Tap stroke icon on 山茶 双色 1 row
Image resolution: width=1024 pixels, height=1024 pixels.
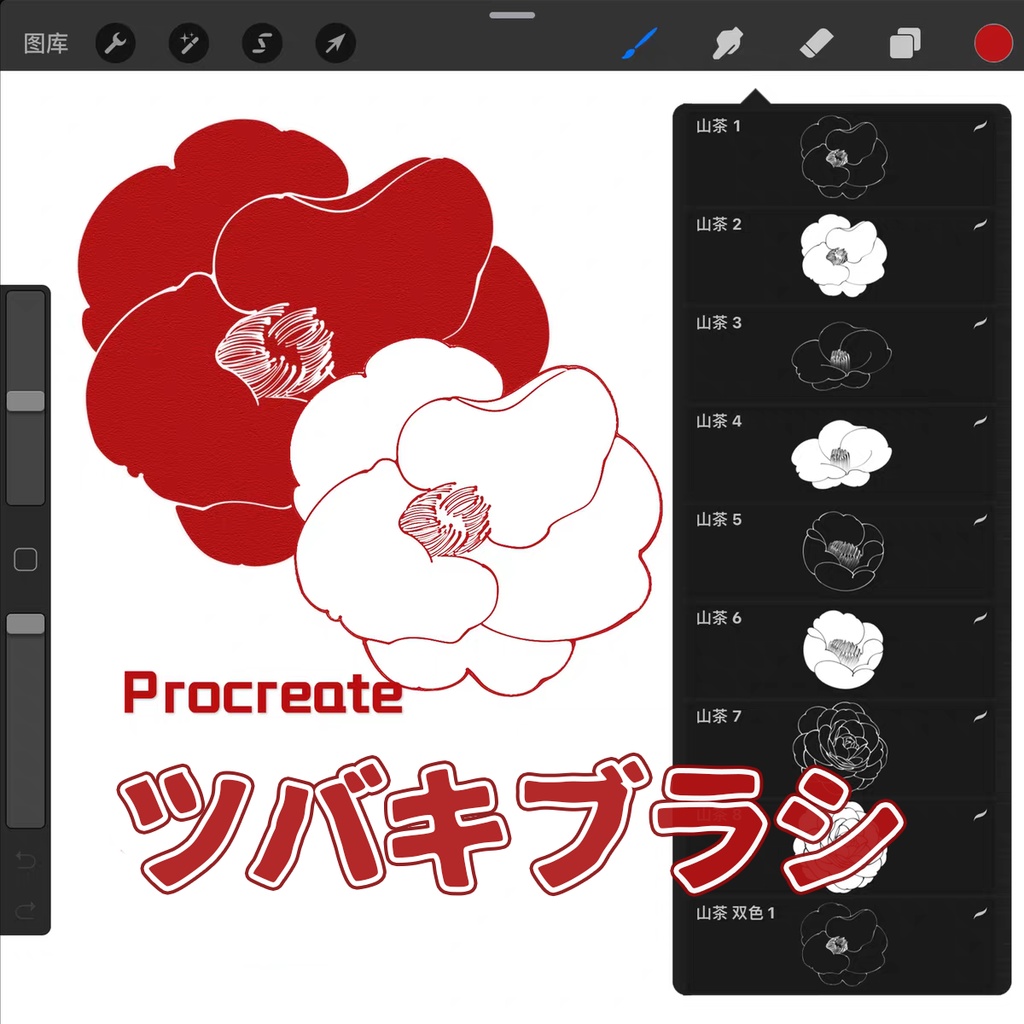point(980,914)
